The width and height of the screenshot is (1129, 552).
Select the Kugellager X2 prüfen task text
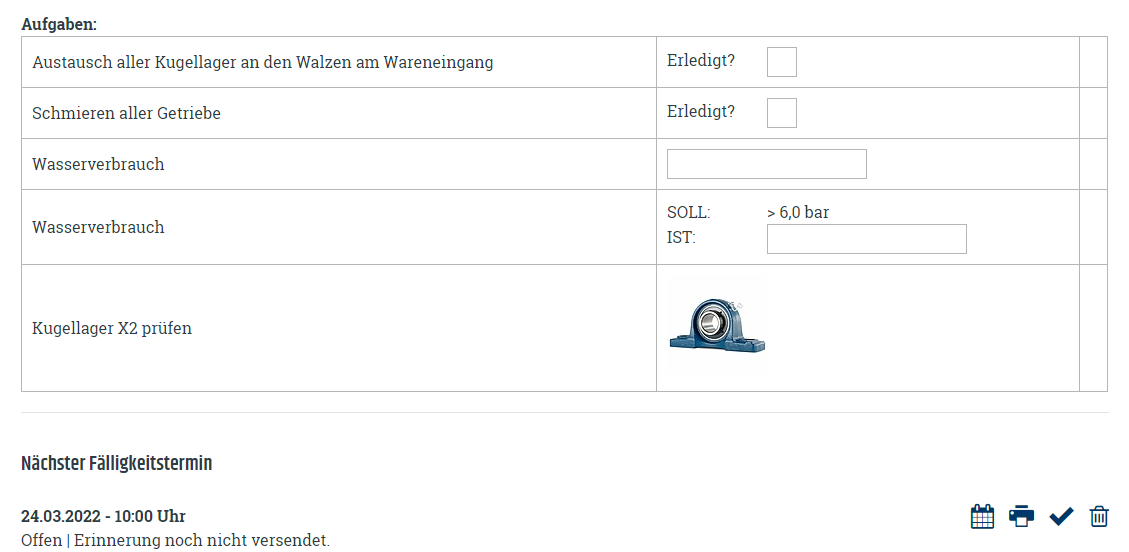(x=112, y=329)
